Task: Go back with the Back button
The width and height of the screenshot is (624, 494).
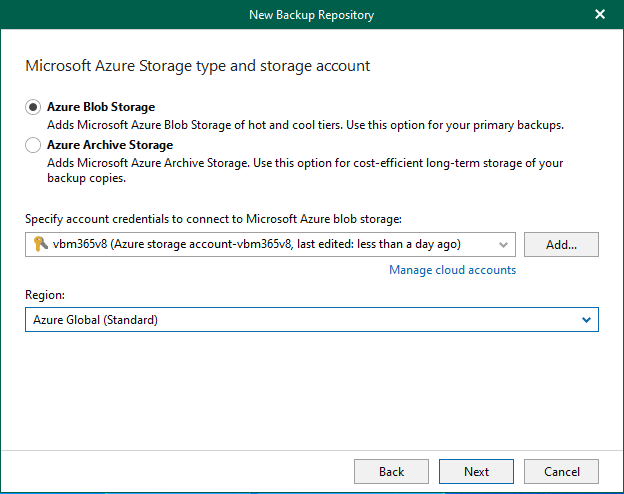Action: [x=391, y=471]
